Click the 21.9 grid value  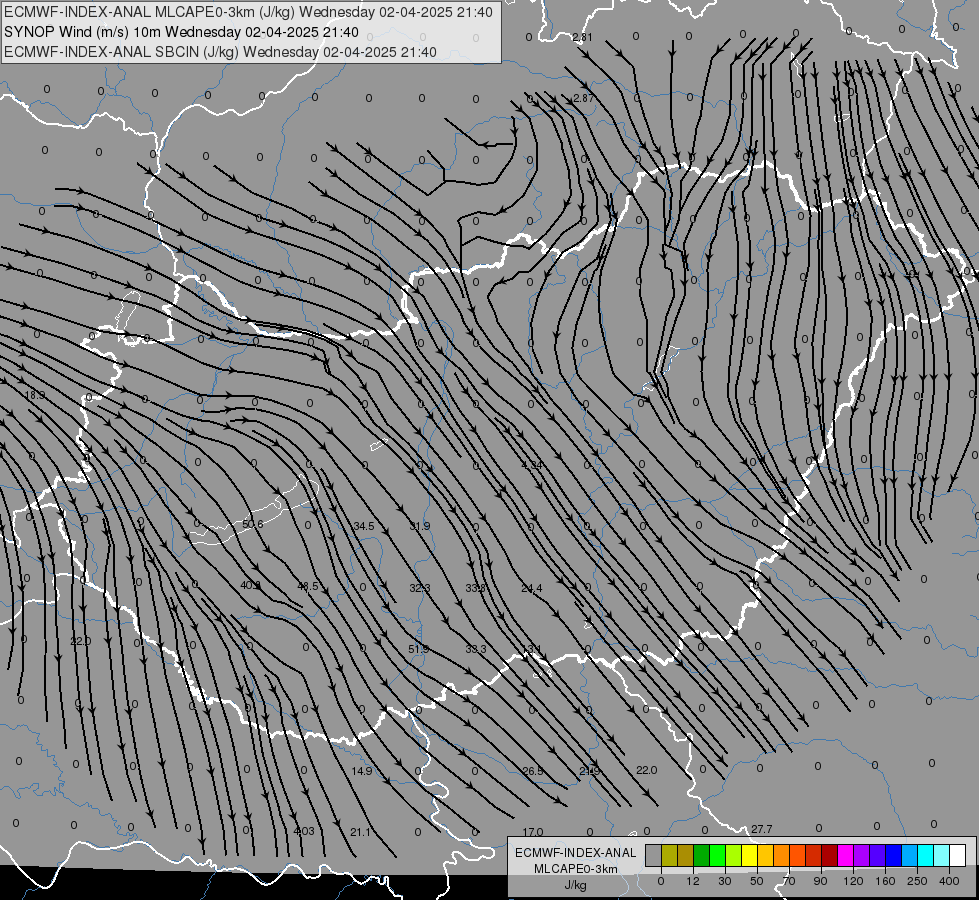(589, 771)
